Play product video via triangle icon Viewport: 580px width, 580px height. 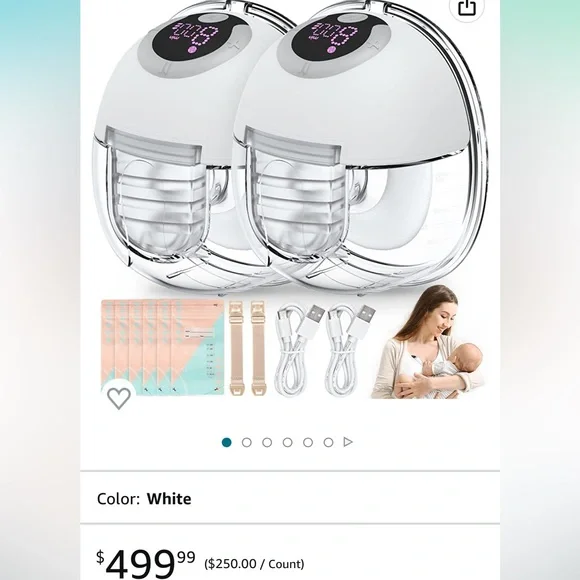(348, 442)
